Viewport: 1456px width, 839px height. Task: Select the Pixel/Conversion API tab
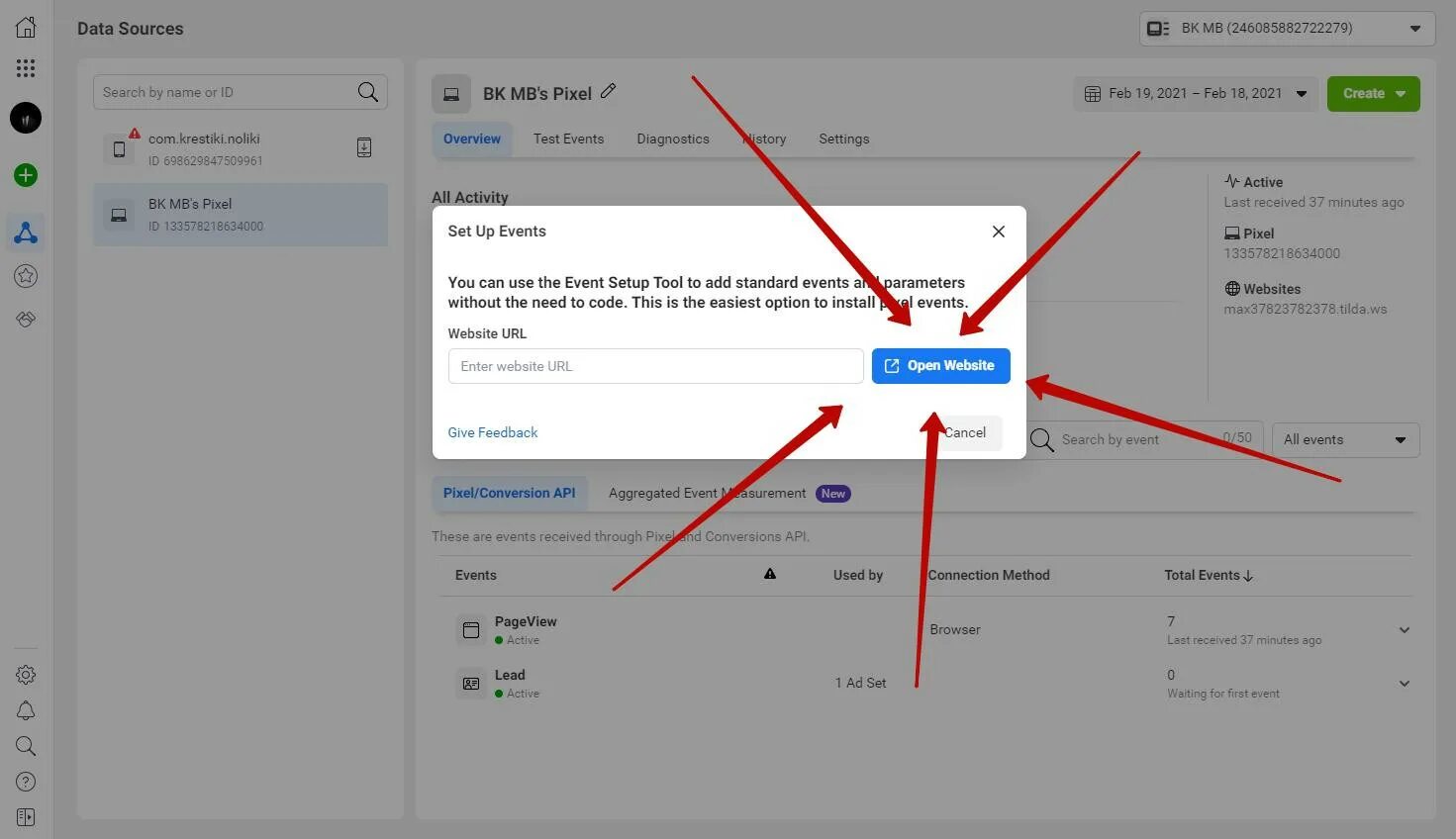(510, 493)
